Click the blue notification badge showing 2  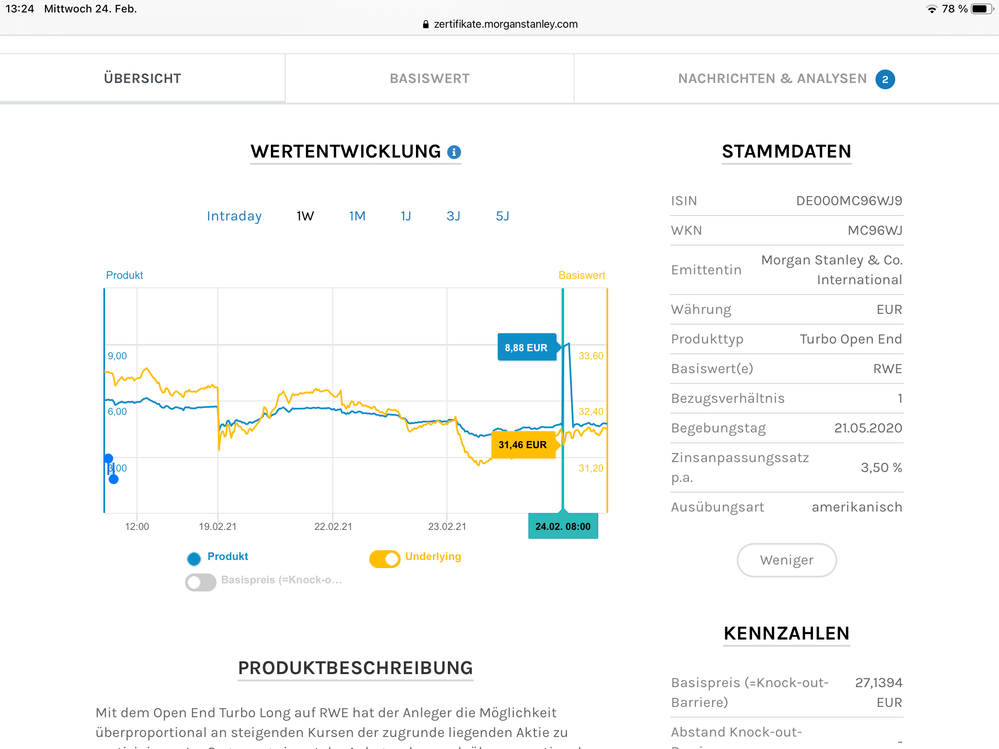(x=885, y=79)
